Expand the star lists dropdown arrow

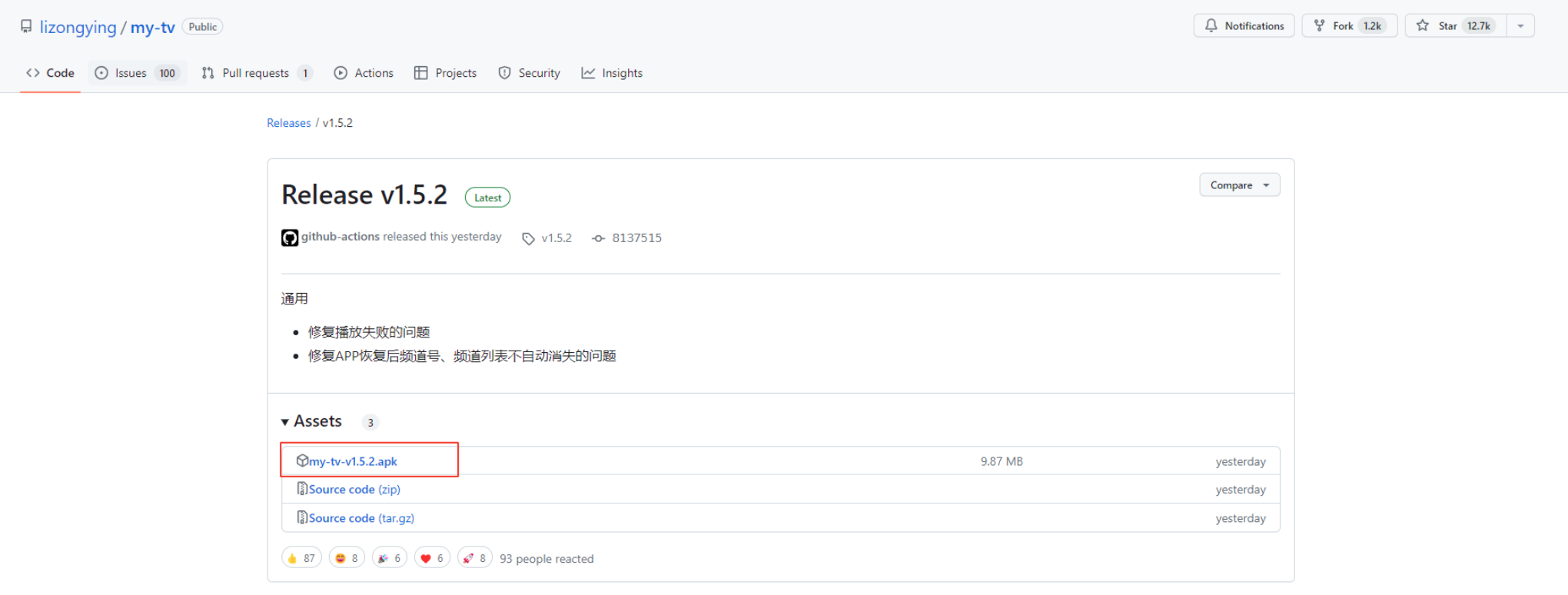point(1520,25)
